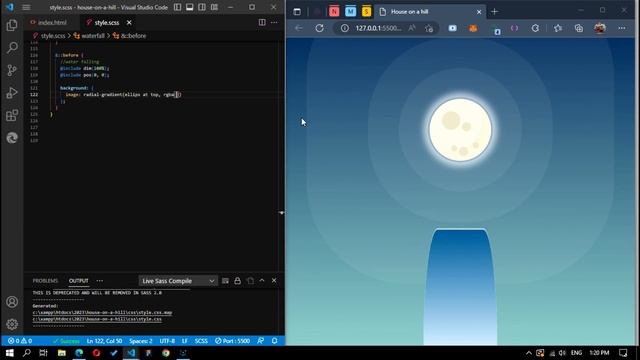Switch to the Problems panel tab
Image resolution: width=640 pixels, height=360 pixels.
click(x=45, y=281)
